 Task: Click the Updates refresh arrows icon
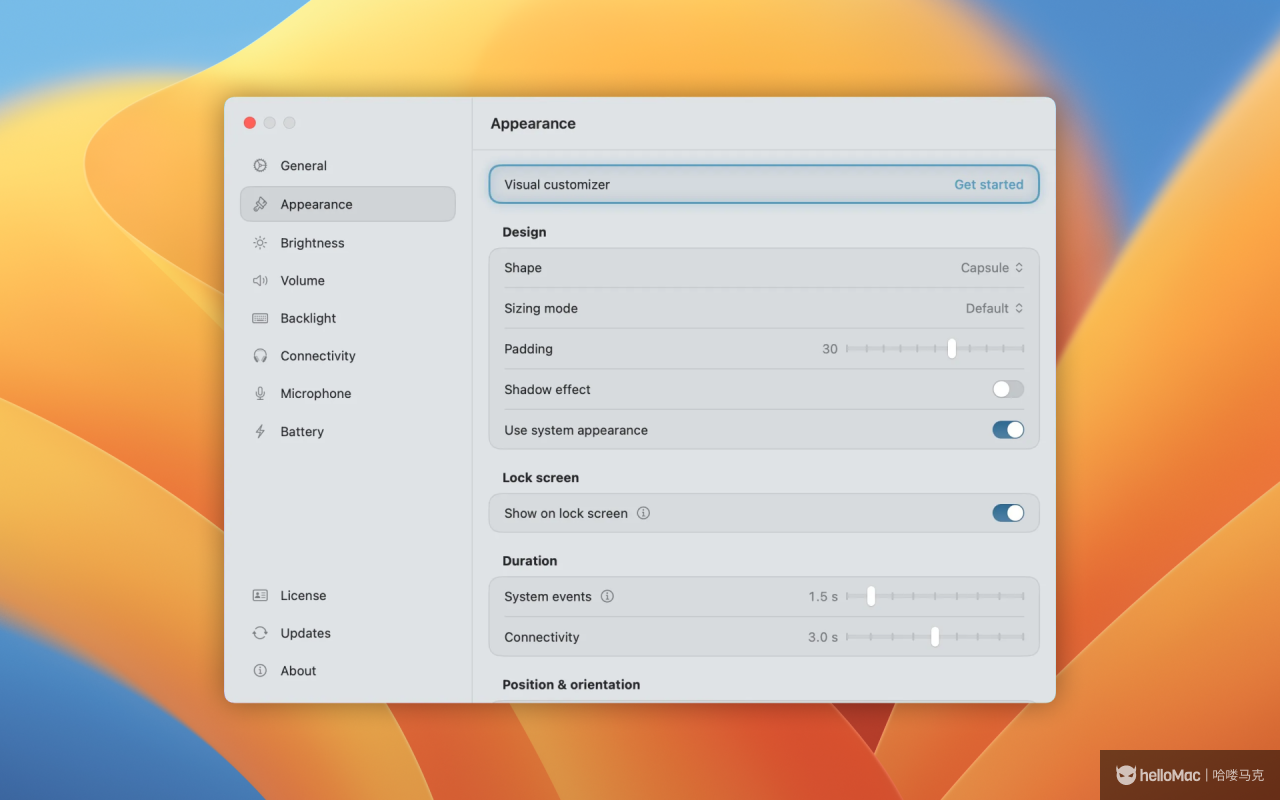click(260, 633)
